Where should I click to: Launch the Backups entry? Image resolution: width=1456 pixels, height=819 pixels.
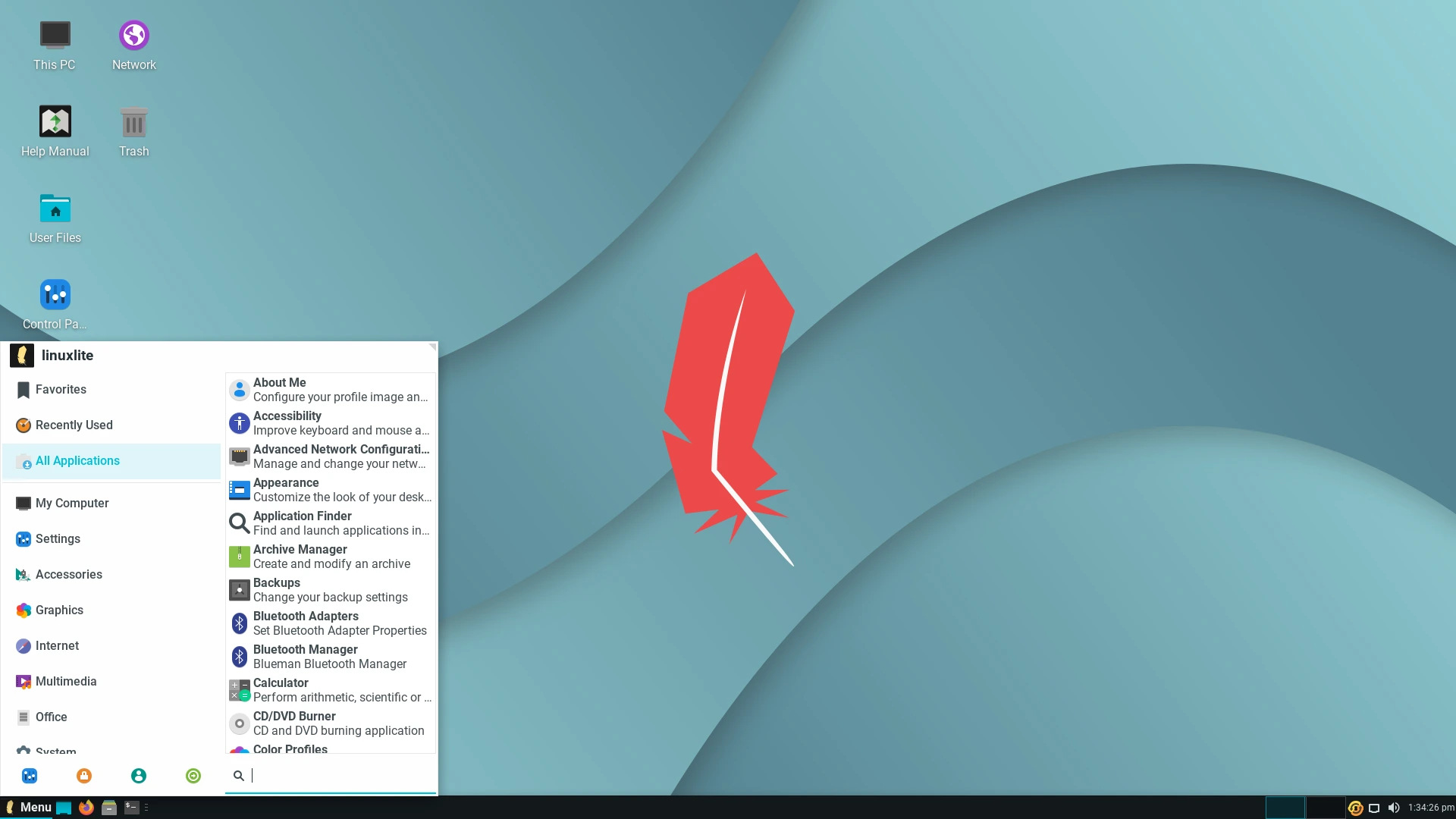(x=331, y=590)
